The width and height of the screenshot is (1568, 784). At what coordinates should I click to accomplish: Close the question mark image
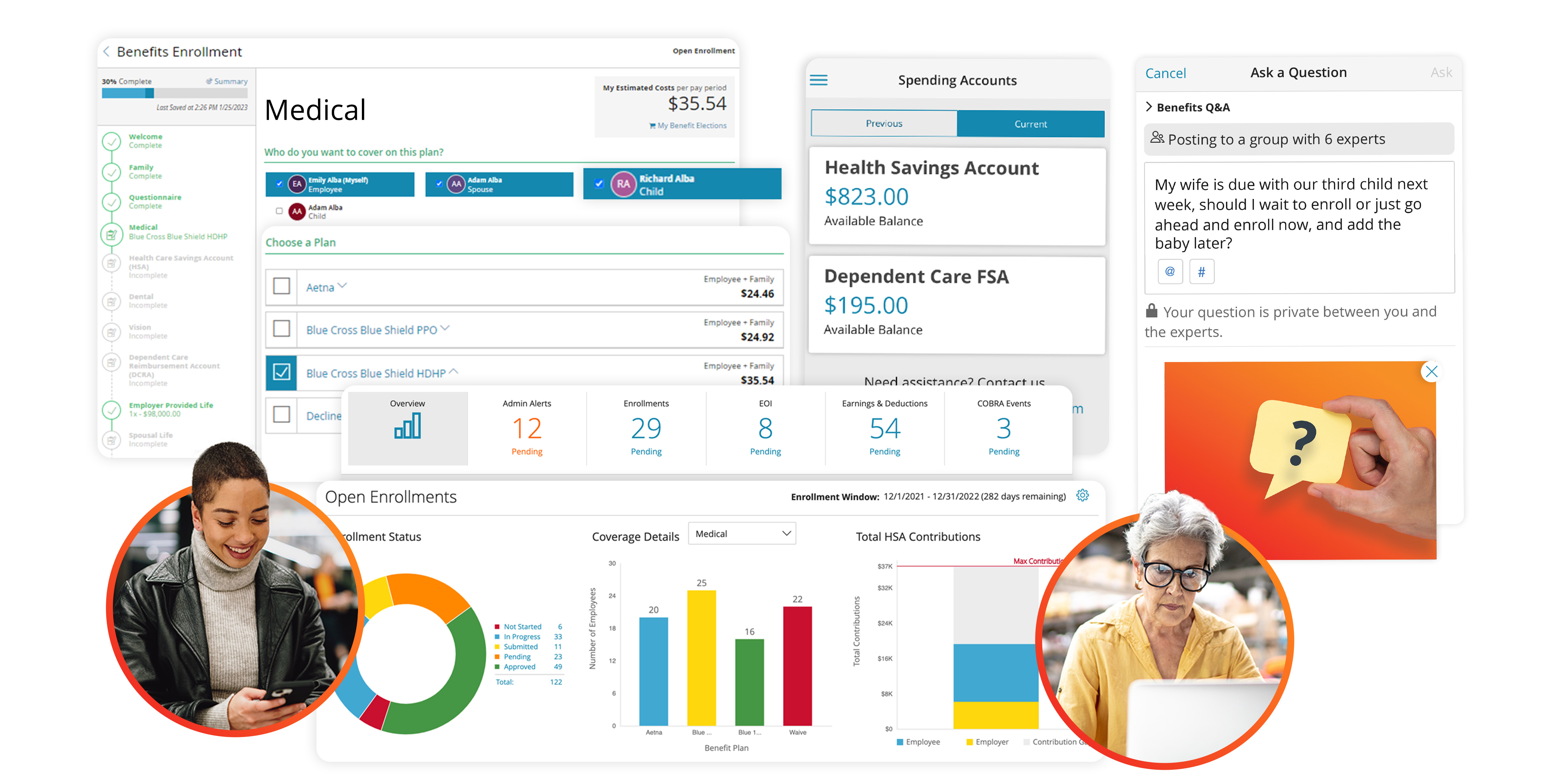click(1431, 371)
